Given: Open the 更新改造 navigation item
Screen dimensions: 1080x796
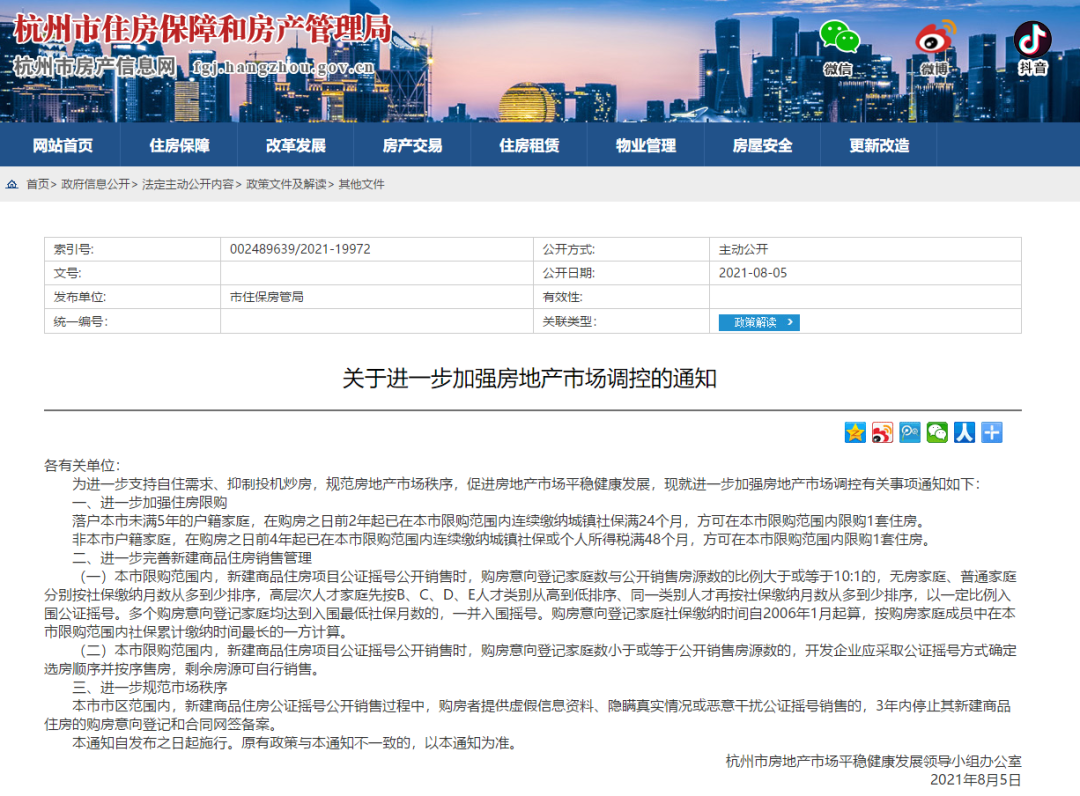Looking at the screenshot, I should pos(879,145).
